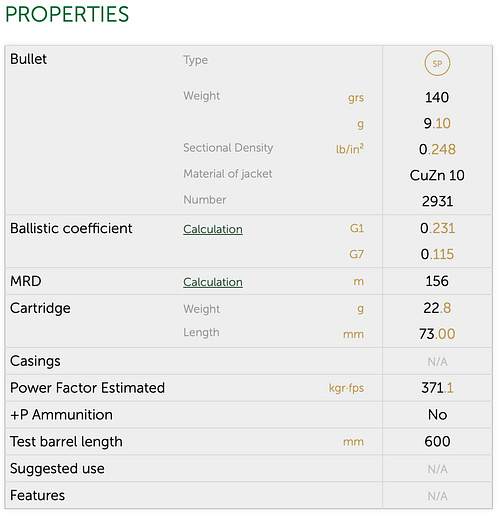Click the Features row label

37,495
